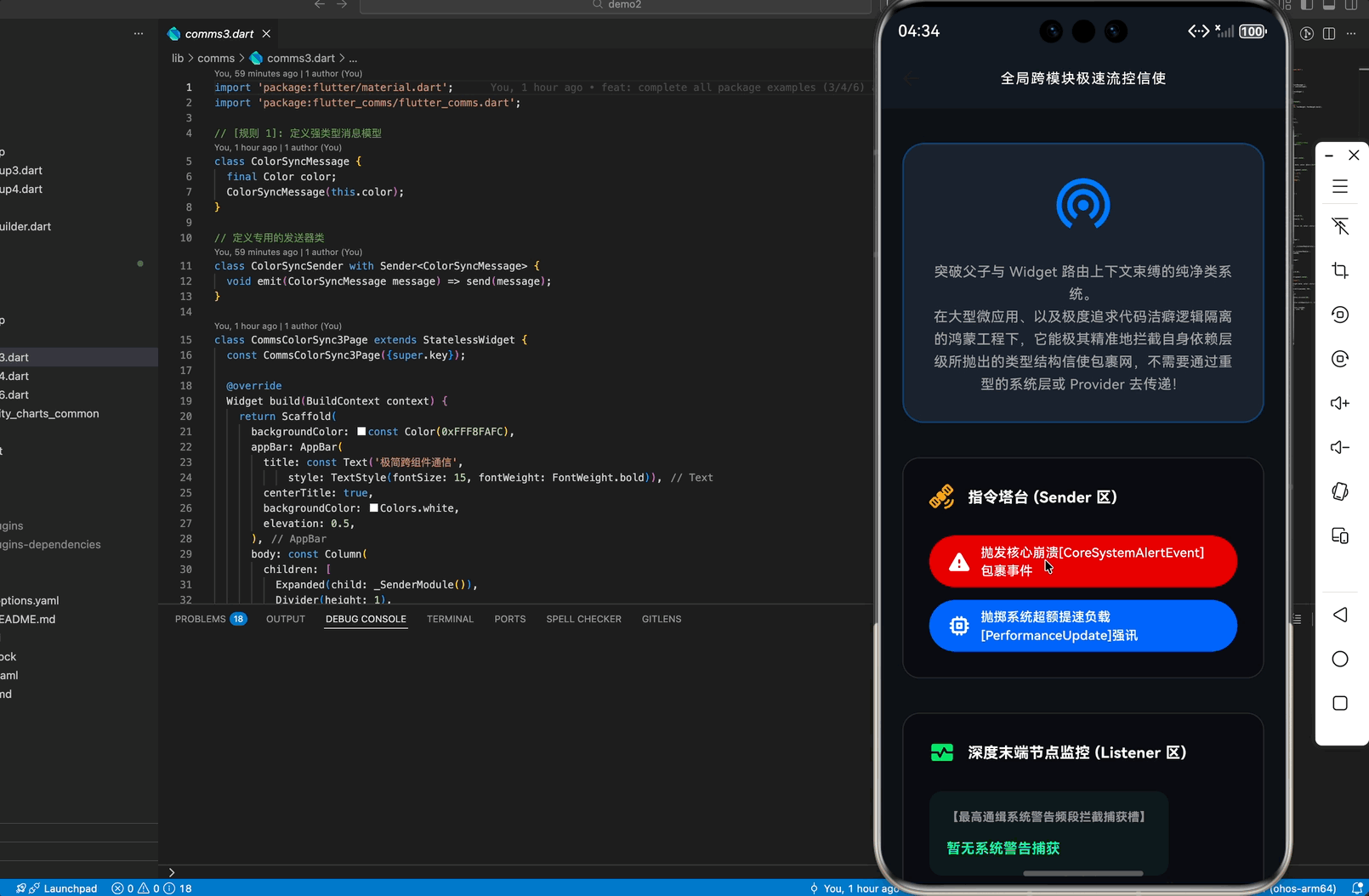The height and width of the screenshot is (896, 1369).
Task: Show git blame 'You, 1 hour ago' status
Action: click(854, 888)
